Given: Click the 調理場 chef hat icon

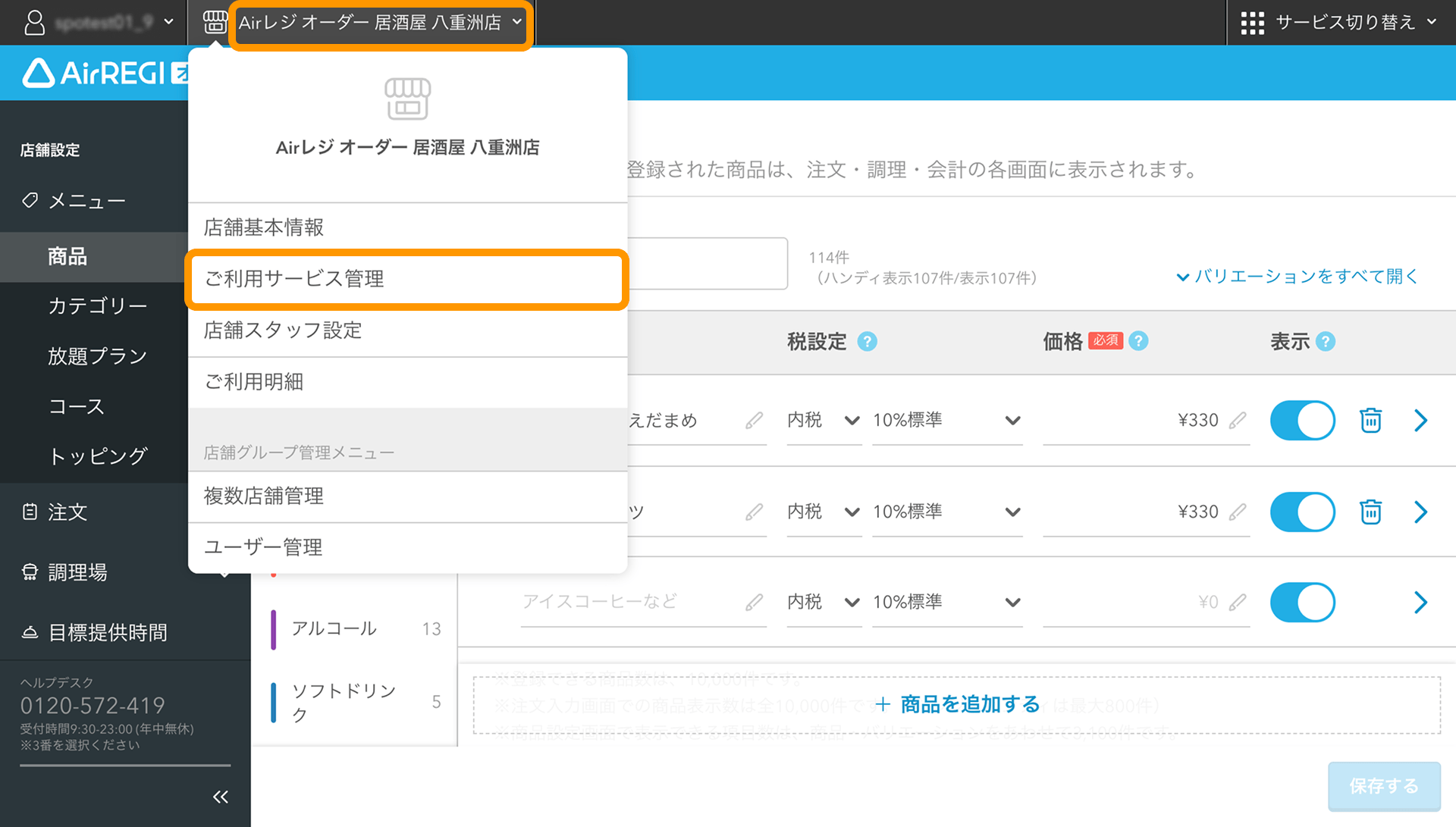Looking at the screenshot, I should tap(30, 572).
